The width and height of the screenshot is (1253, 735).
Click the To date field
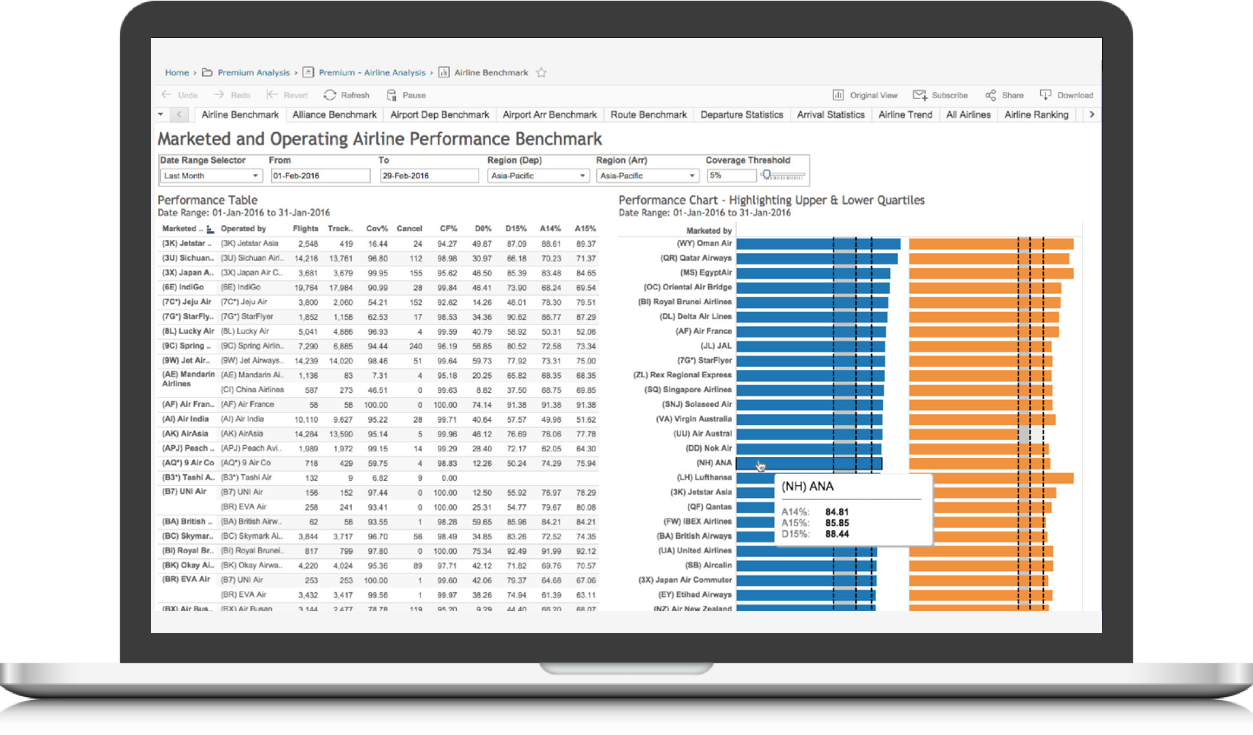coord(429,175)
